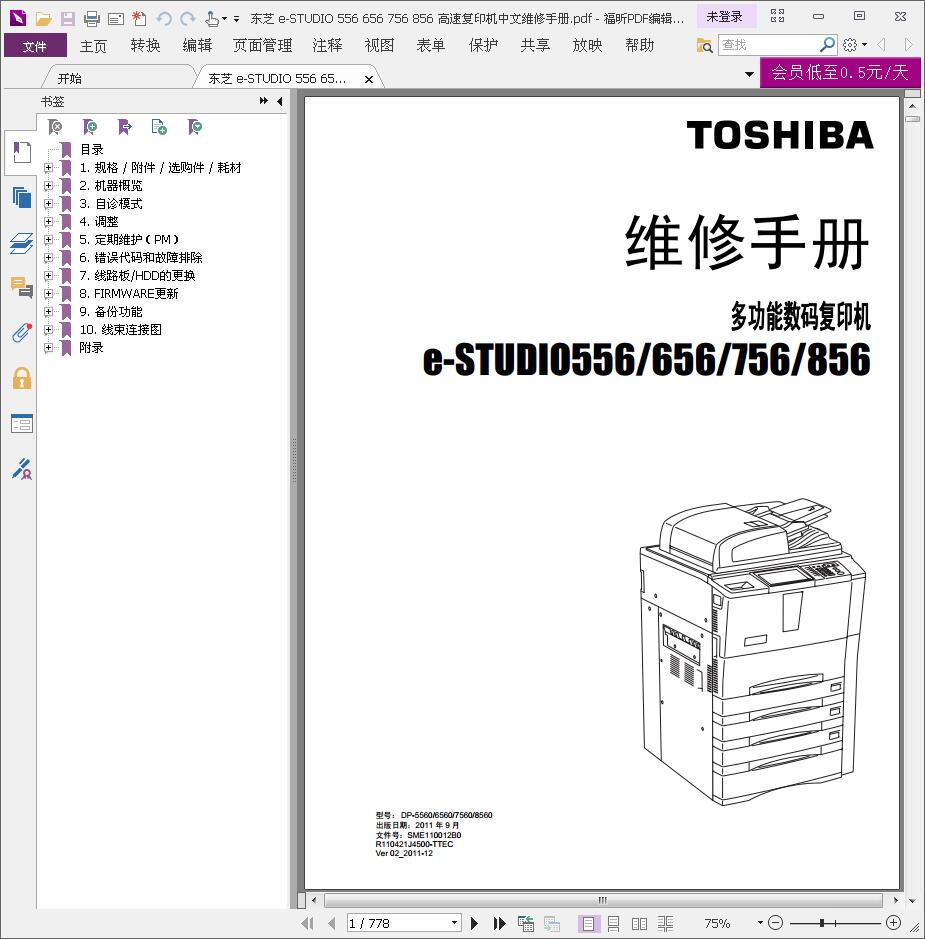Open the 目录 bookmark

coord(92,150)
